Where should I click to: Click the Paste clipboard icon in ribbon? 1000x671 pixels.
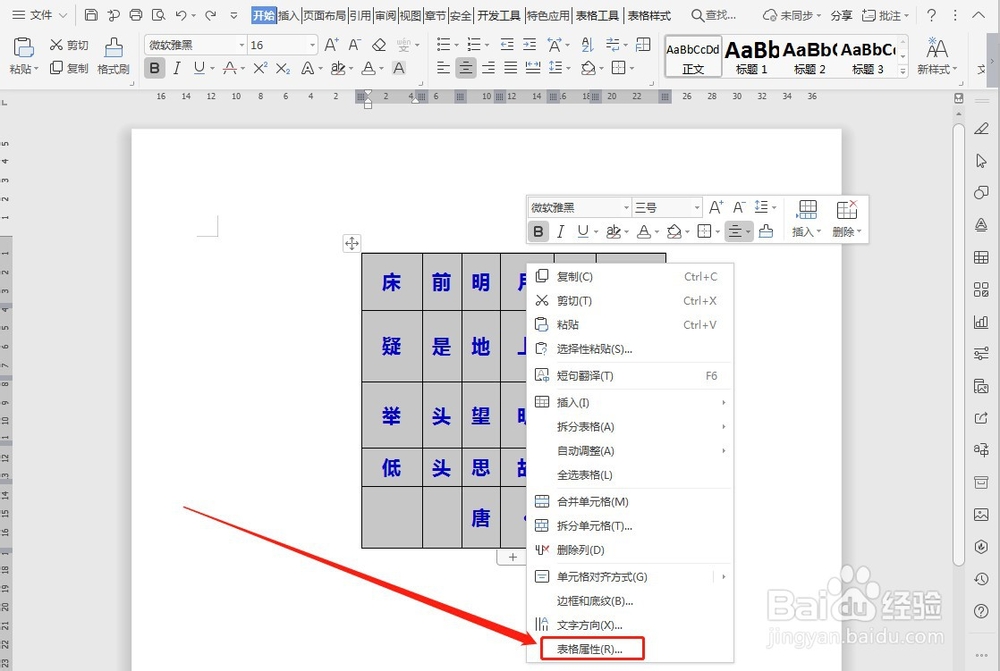pos(24,48)
